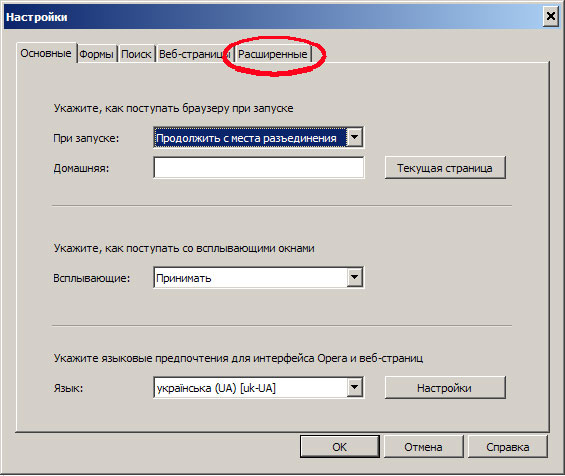Click the Домашняя: field label
The image size is (565, 476).
(x=81, y=168)
